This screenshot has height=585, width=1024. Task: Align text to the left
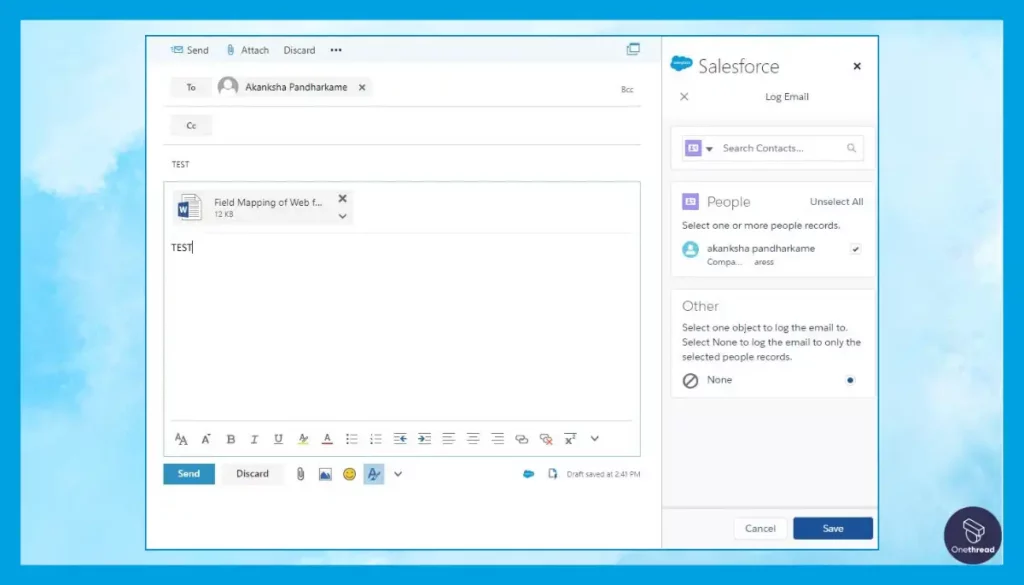tap(449, 439)
